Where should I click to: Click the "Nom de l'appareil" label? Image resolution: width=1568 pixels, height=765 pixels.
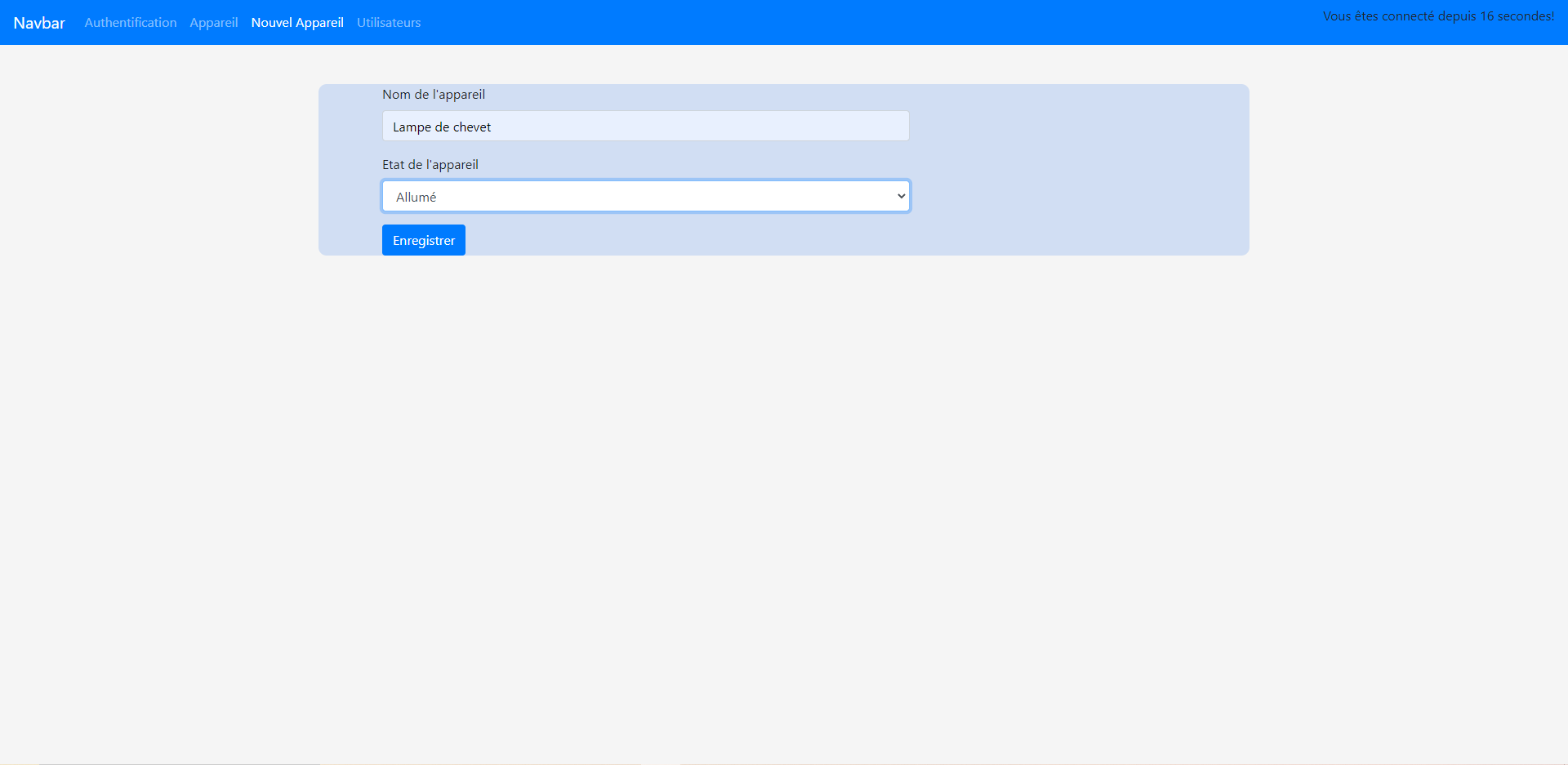[434, 95]
